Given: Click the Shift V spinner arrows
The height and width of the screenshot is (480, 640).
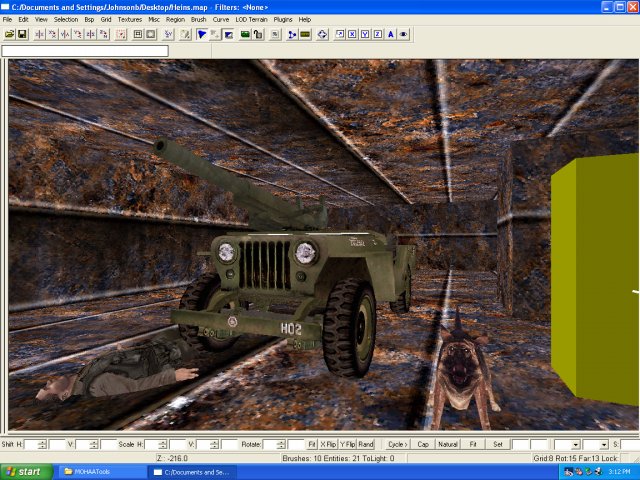Looking at the screenshot, I should coord(94,444).
